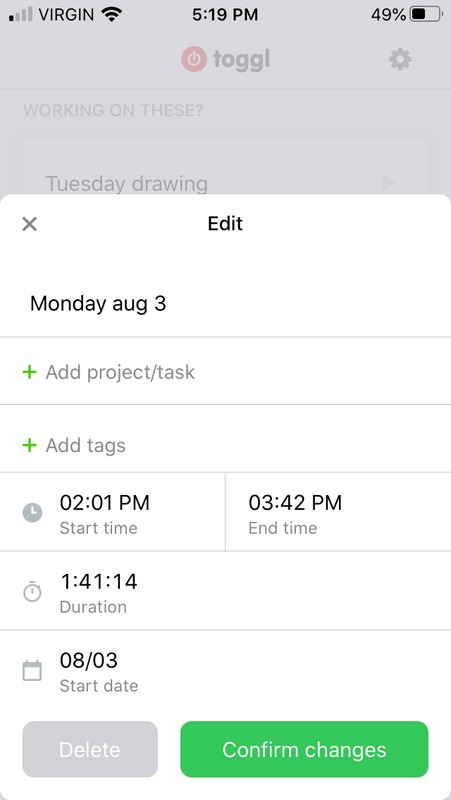Change the 03:42 PM end time
Image resolution: width=451 pixels, height=800 pixels.
tap(338, 512)
